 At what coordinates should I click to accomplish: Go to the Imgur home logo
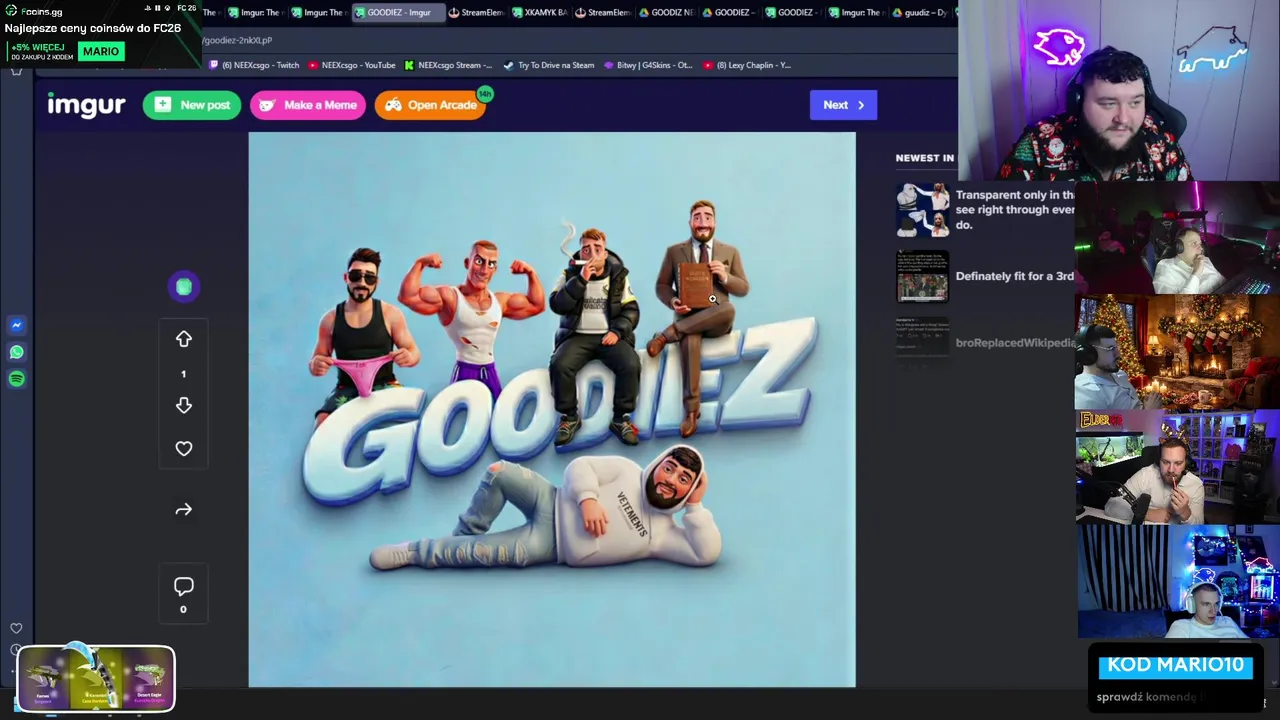tap(86, 105)
